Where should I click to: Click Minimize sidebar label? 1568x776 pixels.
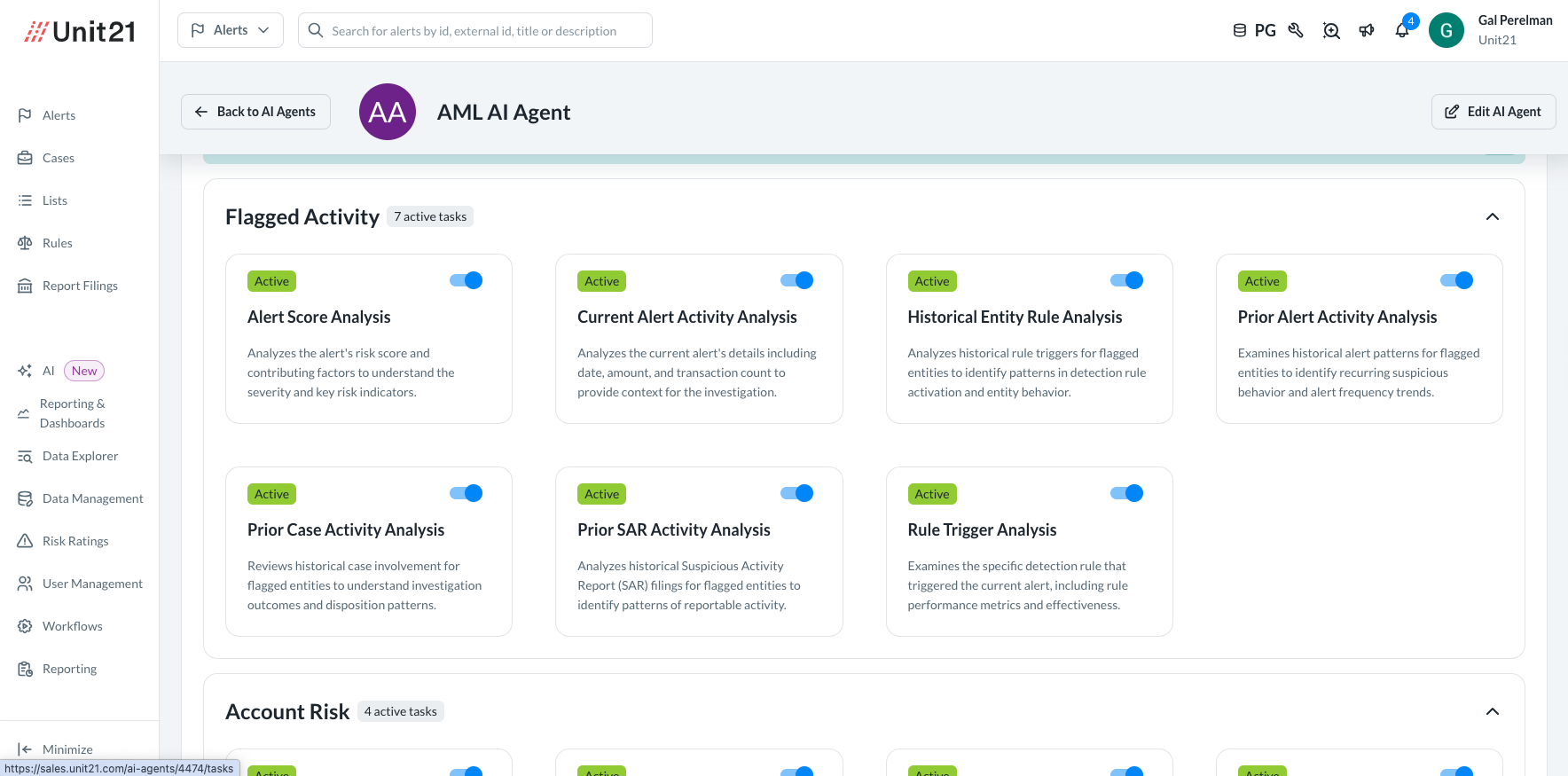(x=67, y=749)
